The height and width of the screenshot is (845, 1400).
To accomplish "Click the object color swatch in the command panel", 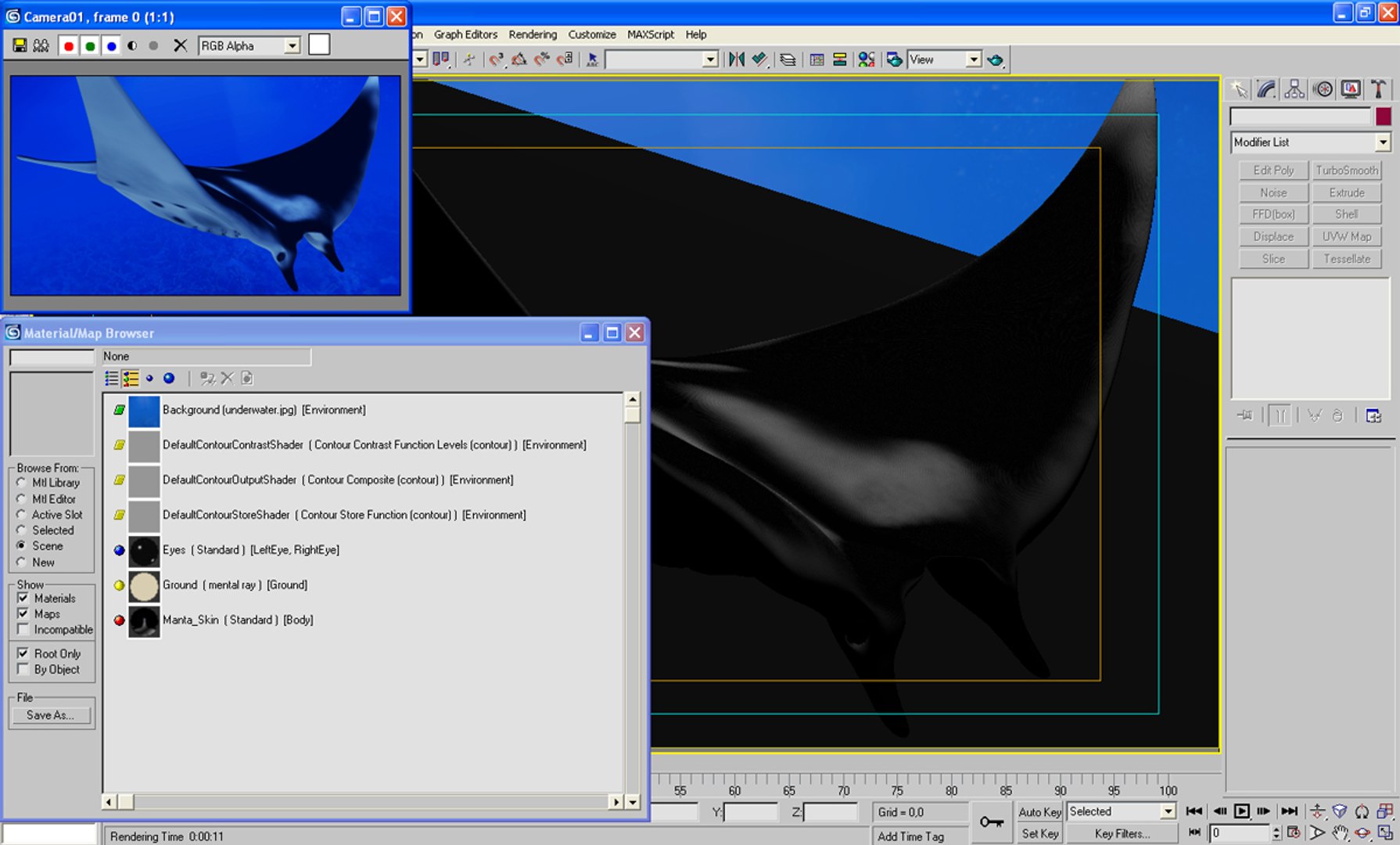I will 1383,117.
